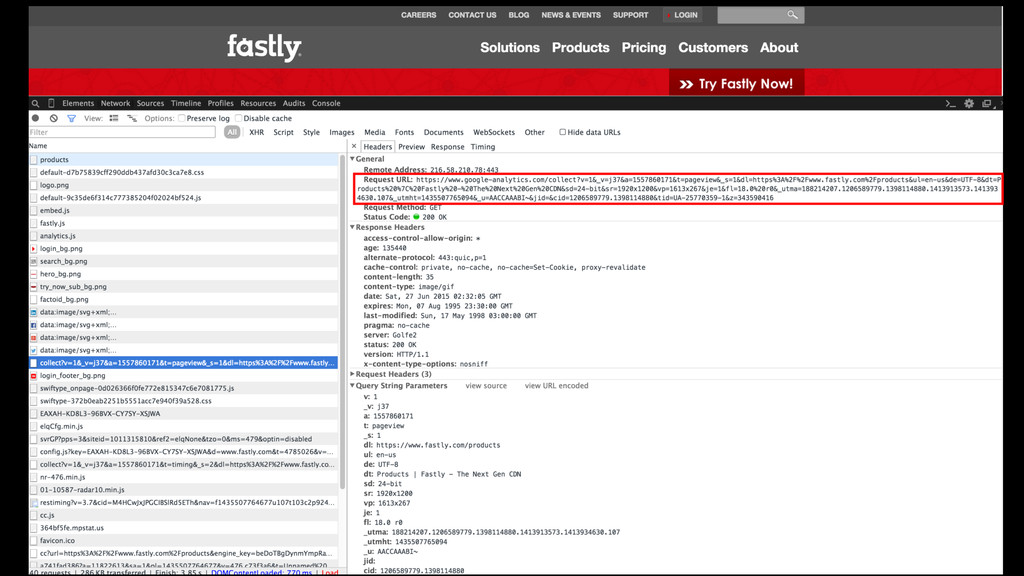The image size is (1024, 576).
Task: Toggle the device mode phone icon
Action: click(52, 103)
